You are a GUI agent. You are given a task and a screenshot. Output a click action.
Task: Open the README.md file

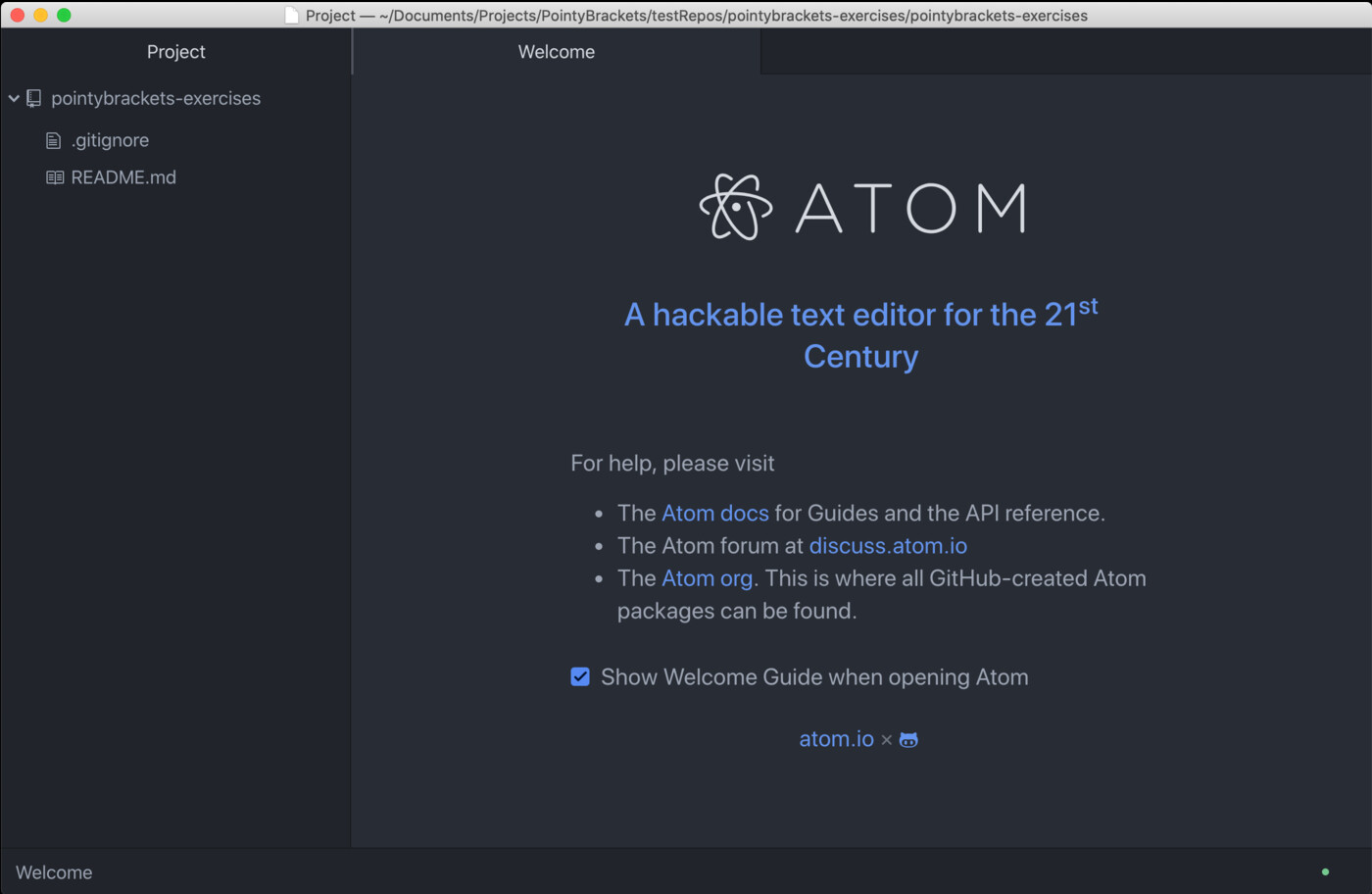pos(123,177)
